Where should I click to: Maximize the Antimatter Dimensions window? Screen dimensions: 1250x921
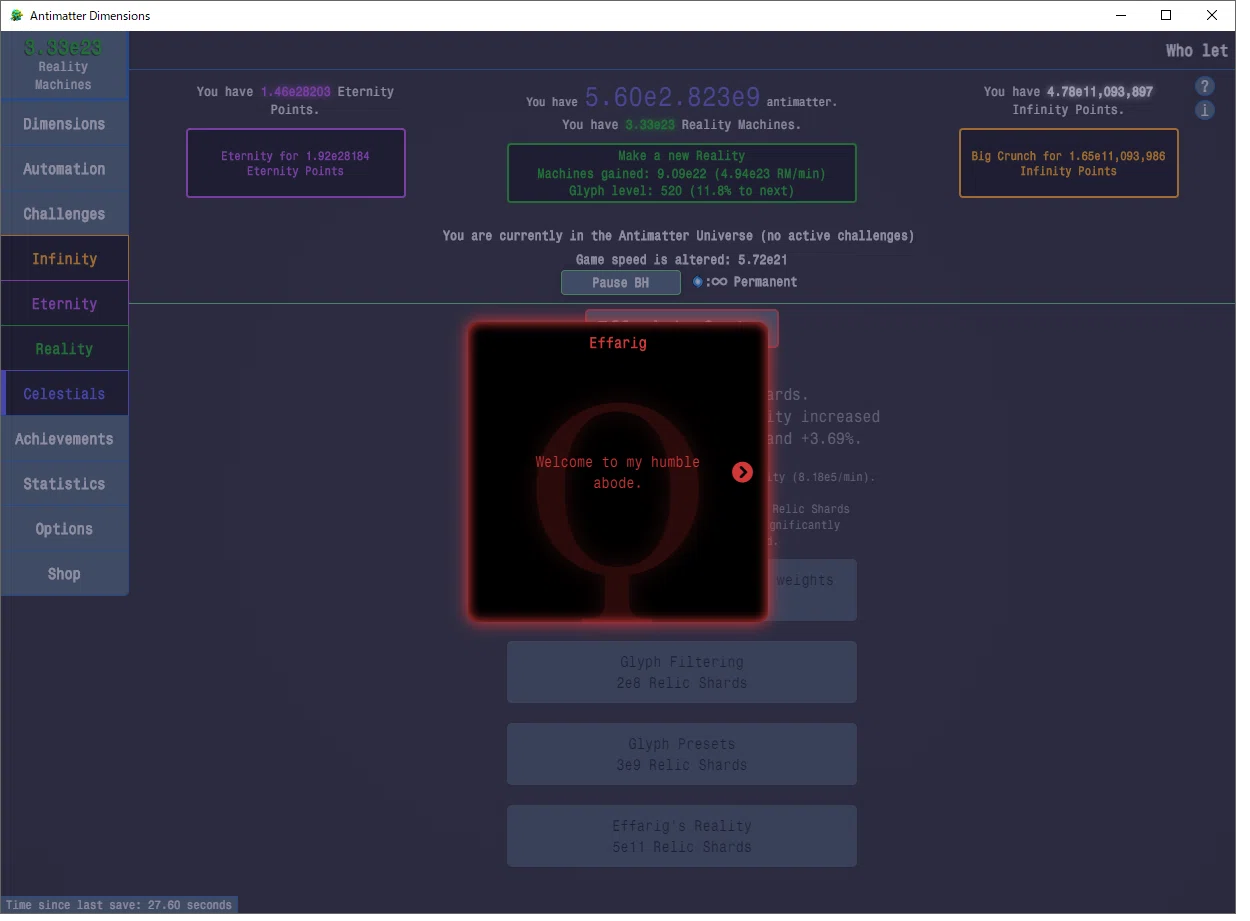click(x=1166, y=15)
